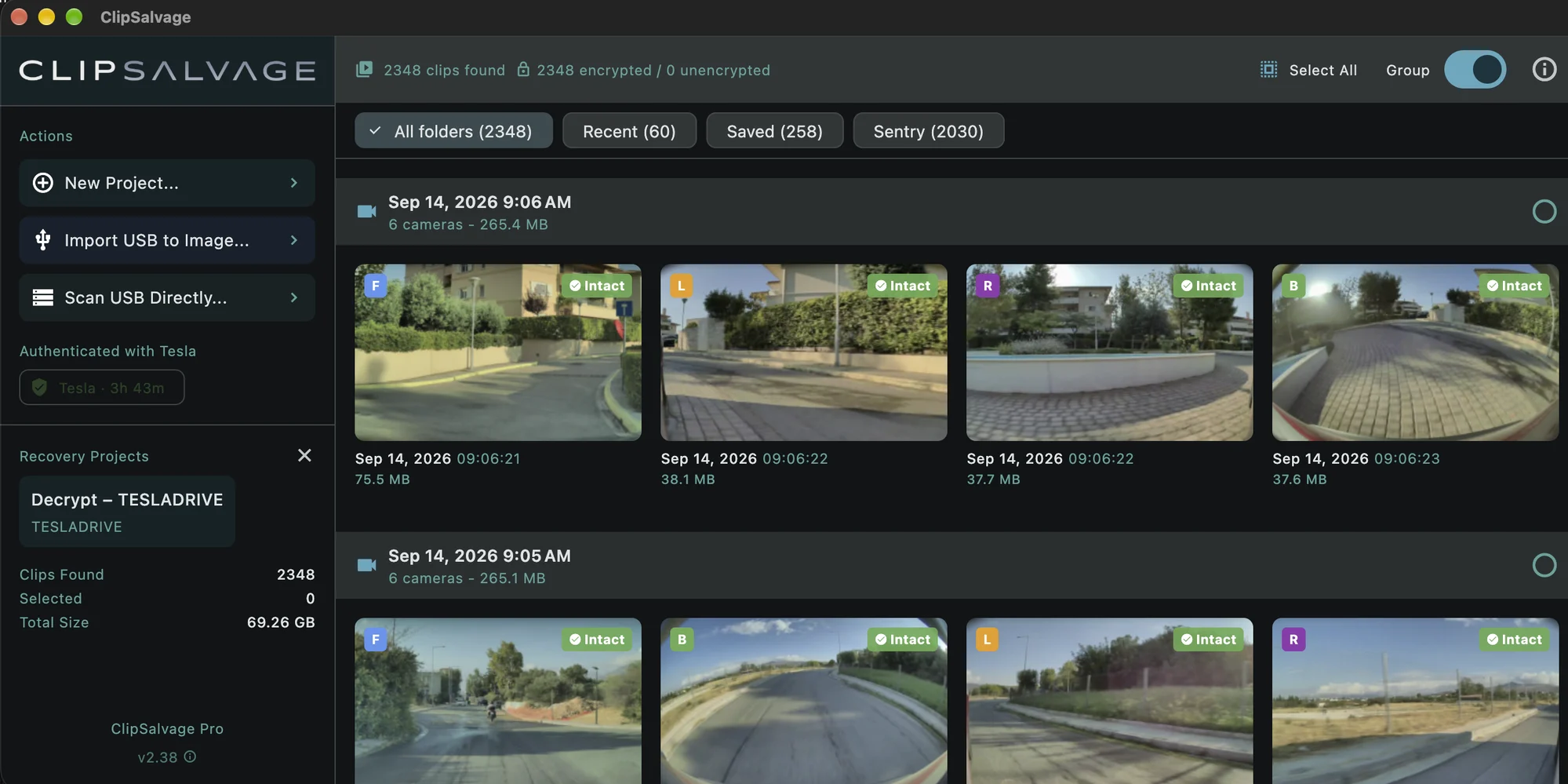The image size is (1568, 784).
Task: Click the clips found film icon
Action: pos(364,70)
